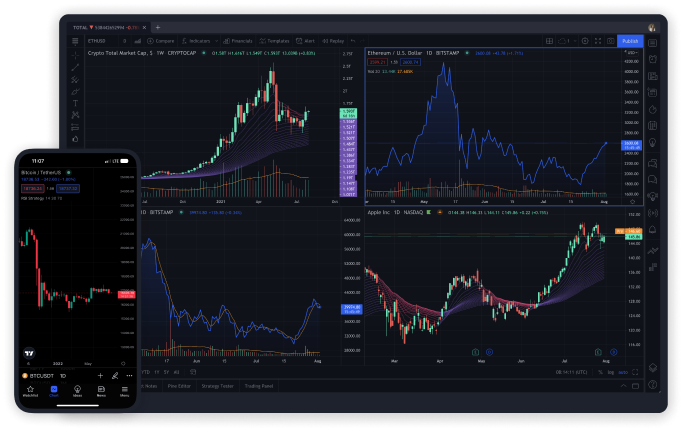Image resolution: width=683 pixels, height=431 pixels.
Task: Click the Compare button
Action: pyautogui.click(x=161, y=41)
